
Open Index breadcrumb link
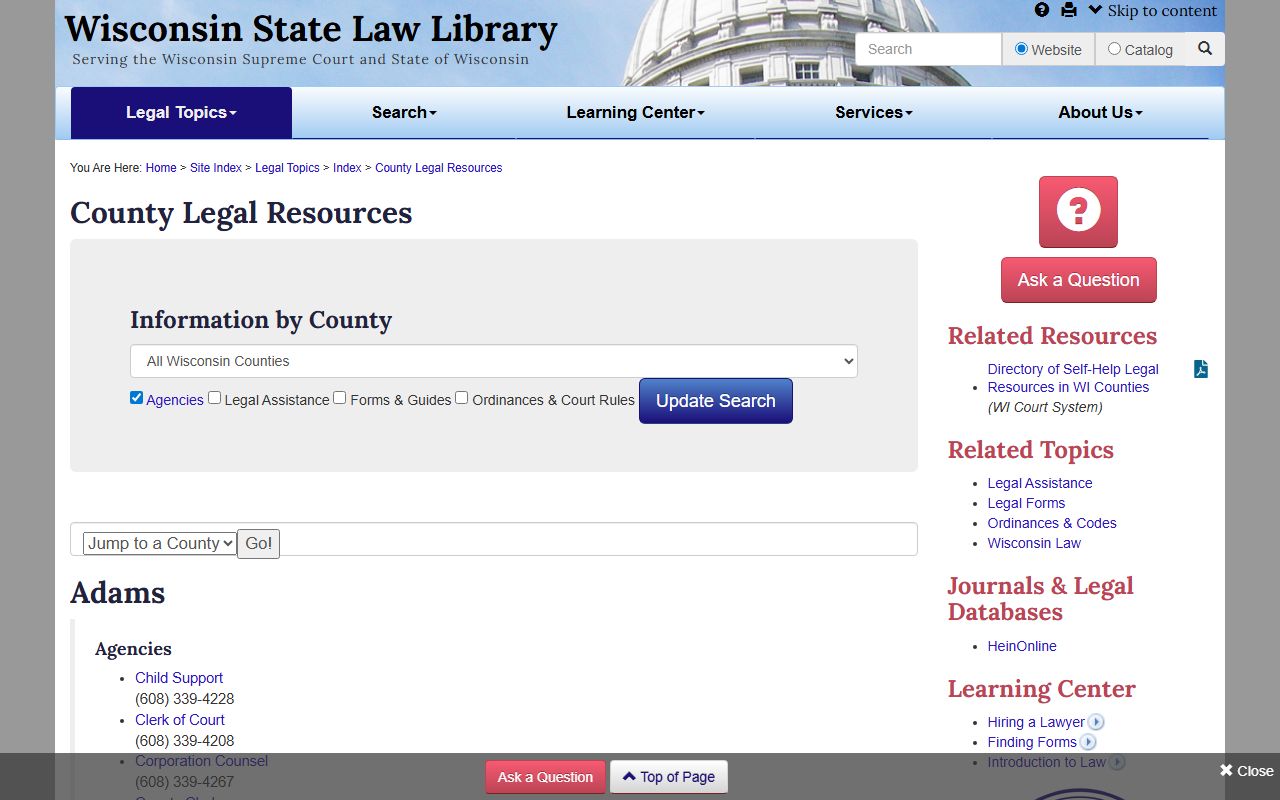347,168
